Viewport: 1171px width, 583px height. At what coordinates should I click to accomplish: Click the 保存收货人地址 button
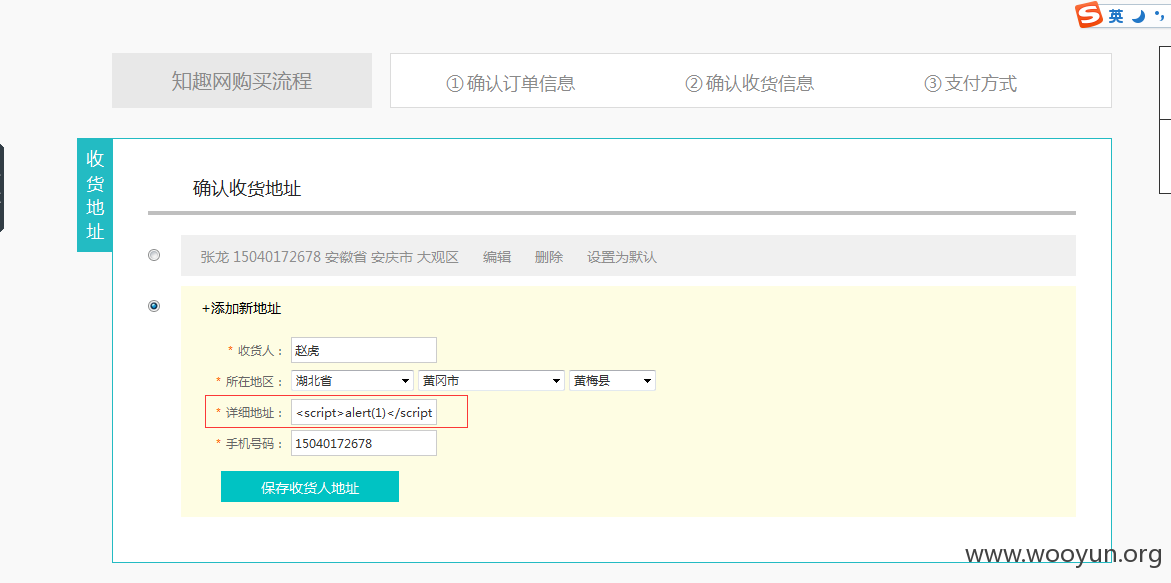[310, 487]
